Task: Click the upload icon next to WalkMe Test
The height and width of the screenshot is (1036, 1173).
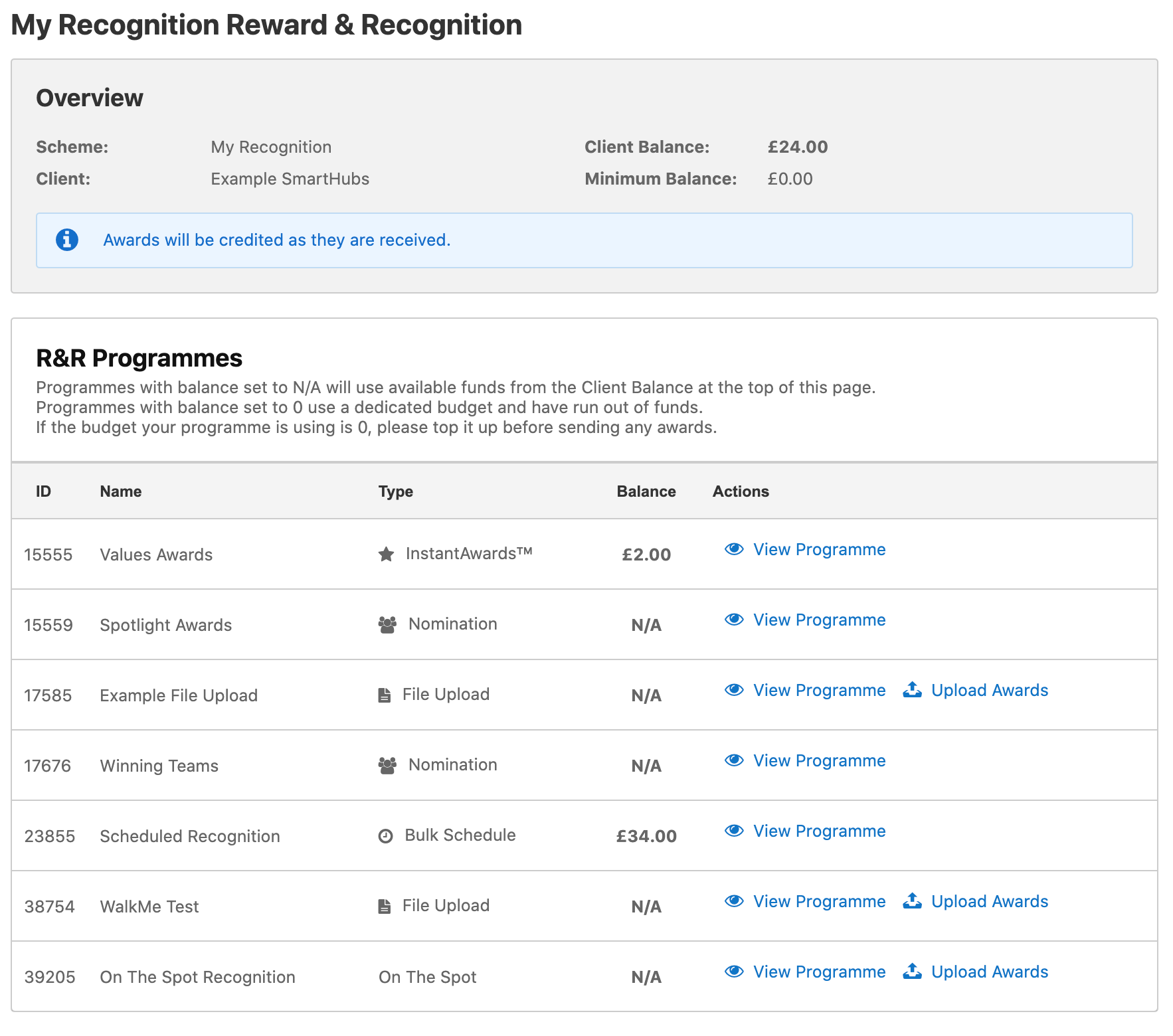Action: pyautogui.click(x=913, y=901)
